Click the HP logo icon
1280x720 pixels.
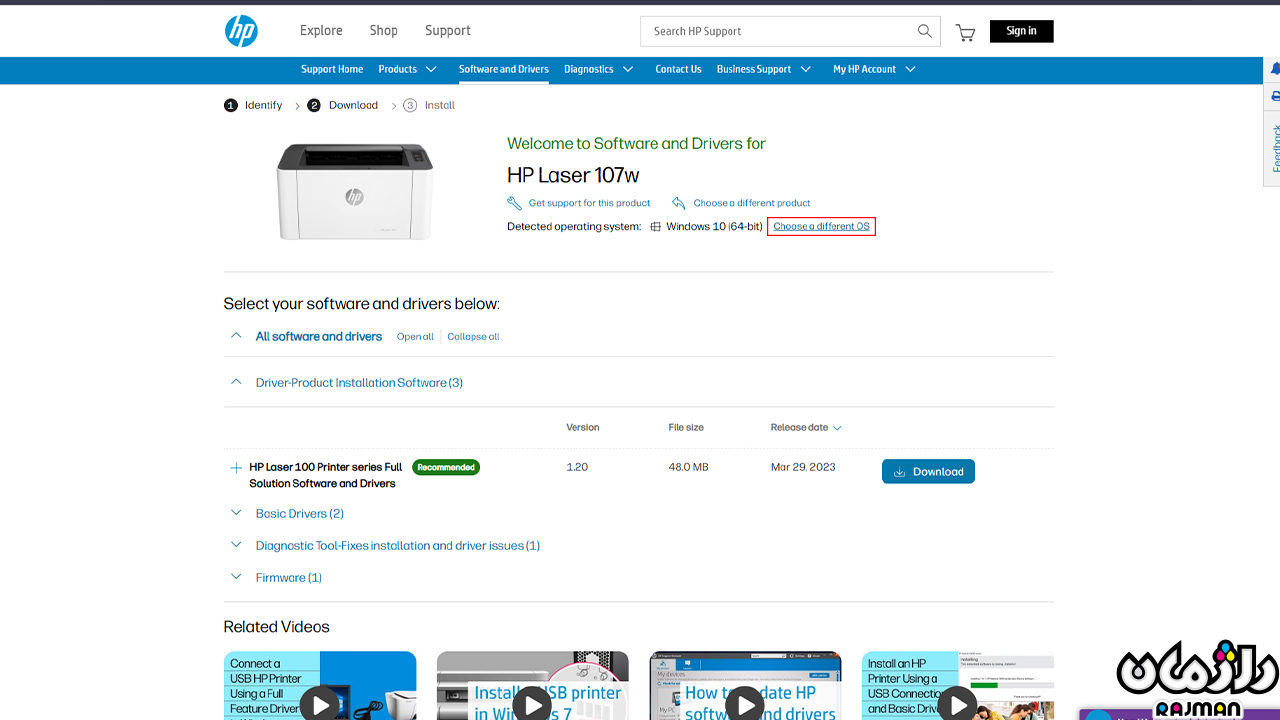[x=241, y=31]
